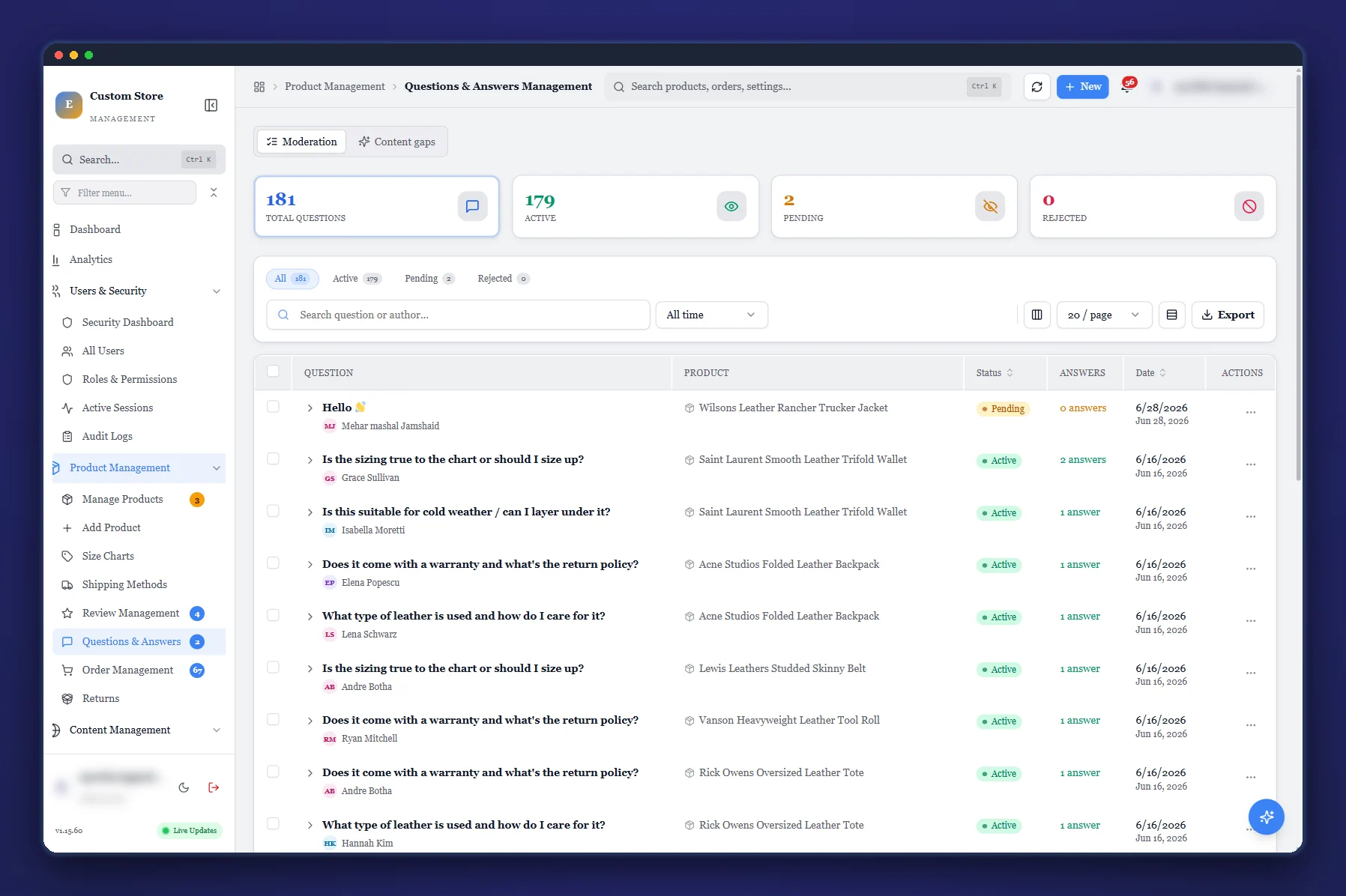Click the refresh icon in top bar
Viewport: 1346px width, 896px height.
[x=1036, y=87]
